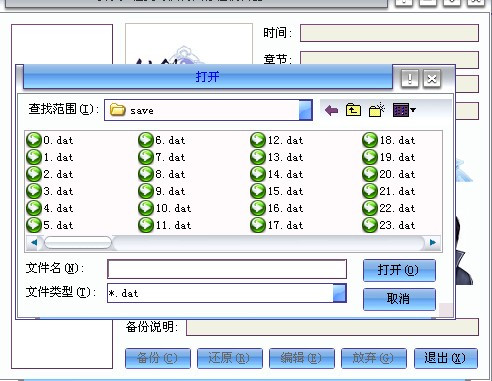Select the file name 22.dat

397,208
